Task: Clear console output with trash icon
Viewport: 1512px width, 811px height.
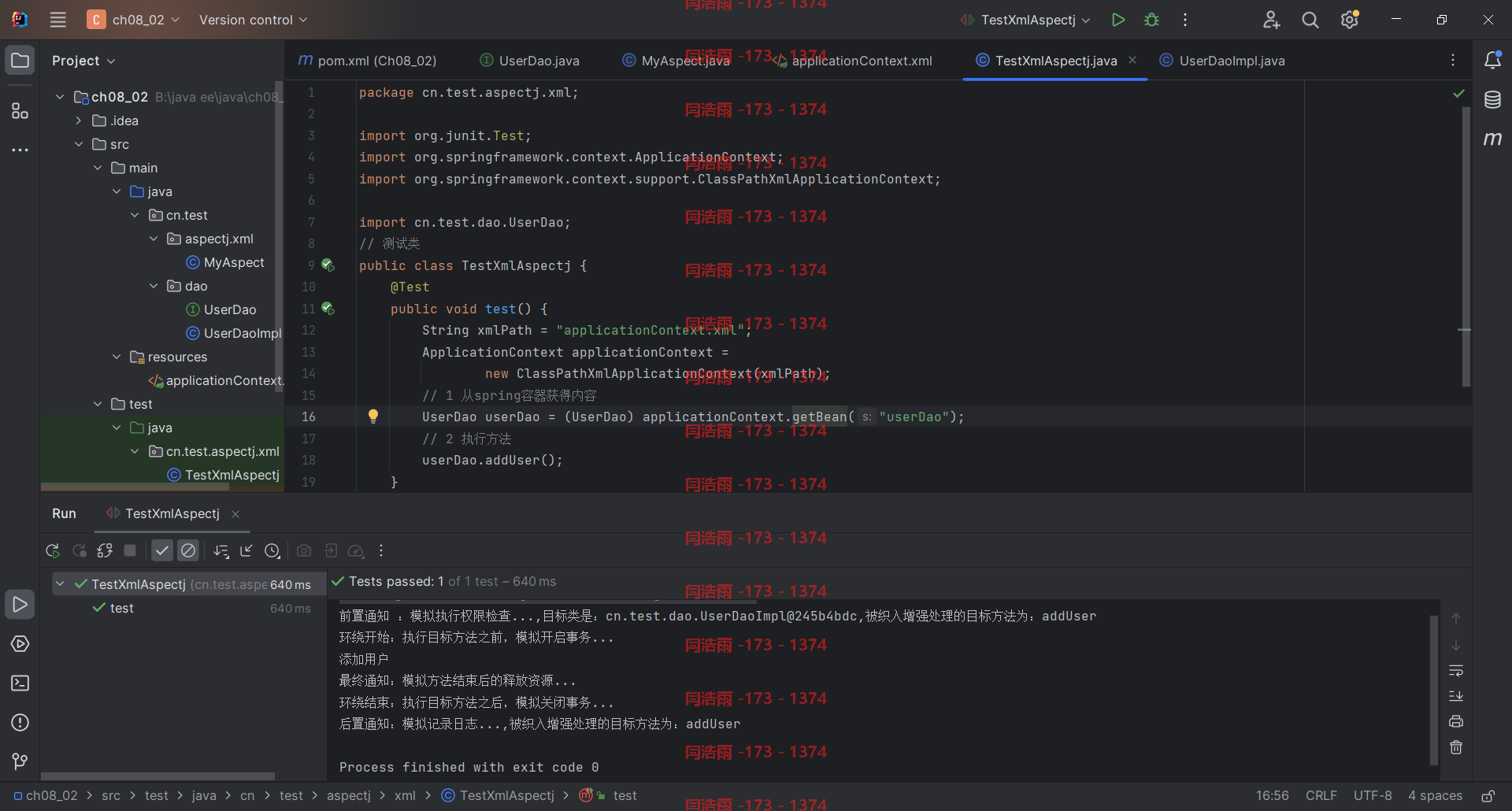Action: pyautogui.click(x=1456, y=748)
